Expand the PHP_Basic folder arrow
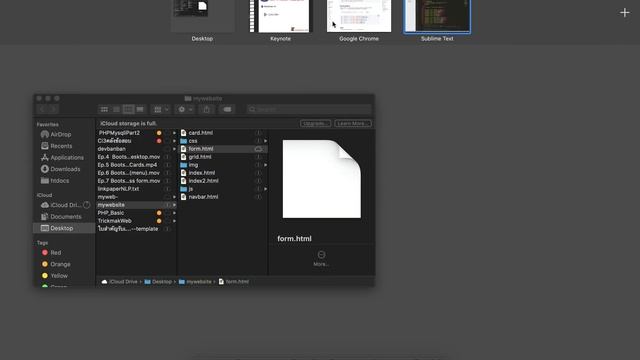Screen dimensions: 640x360 pyautogui.click(x=174, y=213)
